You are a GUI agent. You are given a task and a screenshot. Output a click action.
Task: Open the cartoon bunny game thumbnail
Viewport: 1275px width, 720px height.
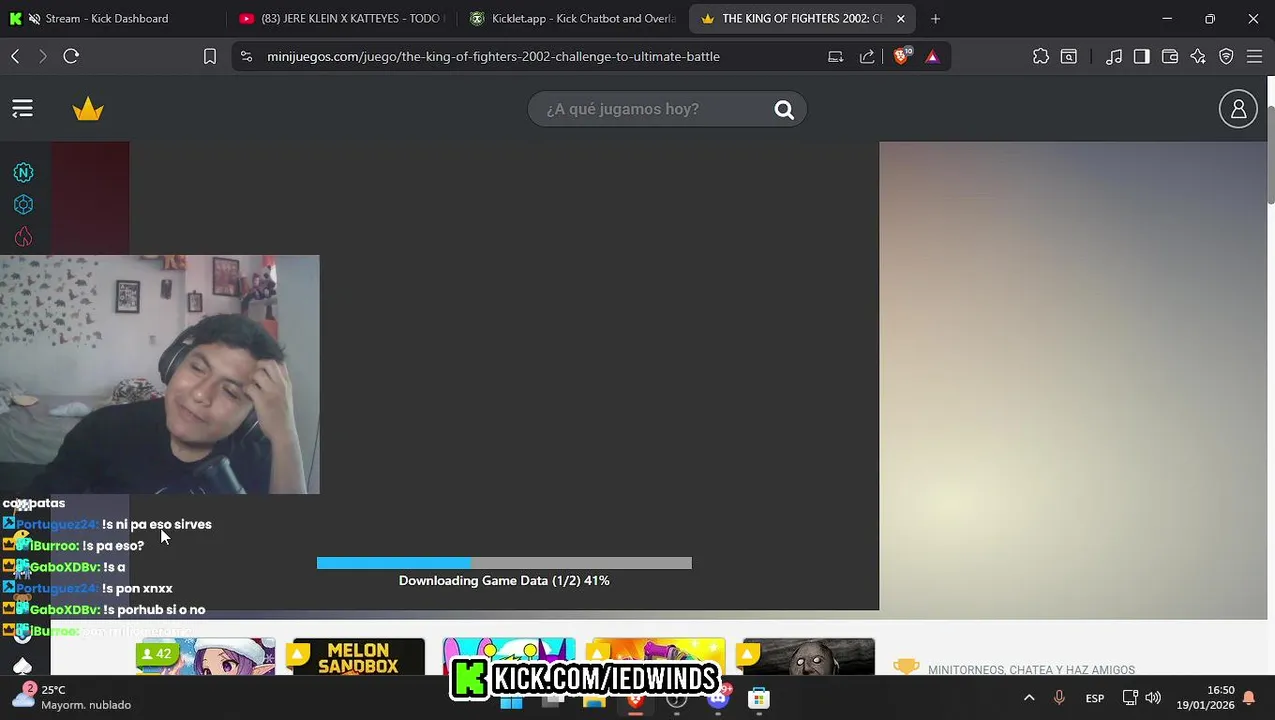point(509,656)
